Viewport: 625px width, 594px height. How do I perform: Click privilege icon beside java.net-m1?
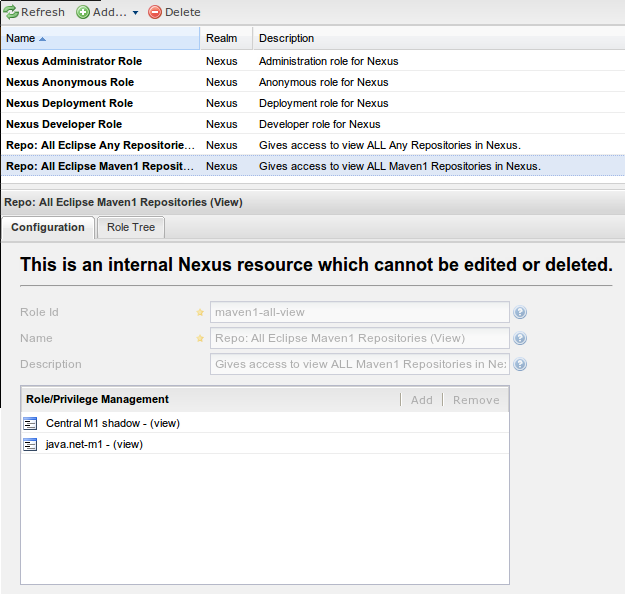point(30,445)
